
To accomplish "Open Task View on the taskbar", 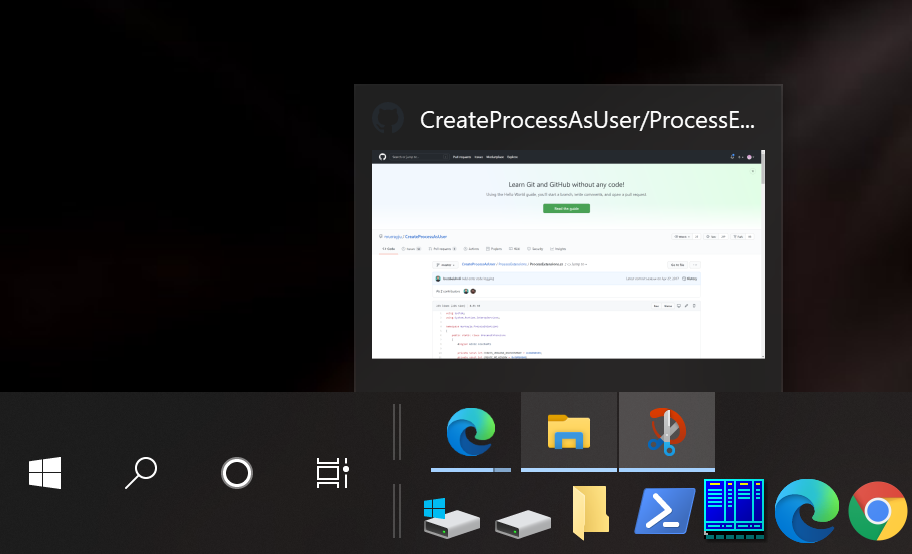I will pyautogui.click(x=332, y=473).
